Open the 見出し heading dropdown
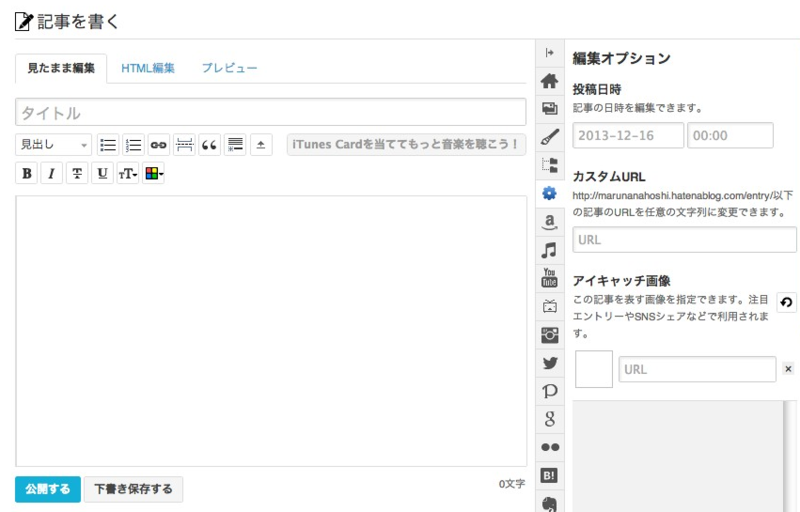Screen dimensions: 800x512 click(x=54, y=145)
